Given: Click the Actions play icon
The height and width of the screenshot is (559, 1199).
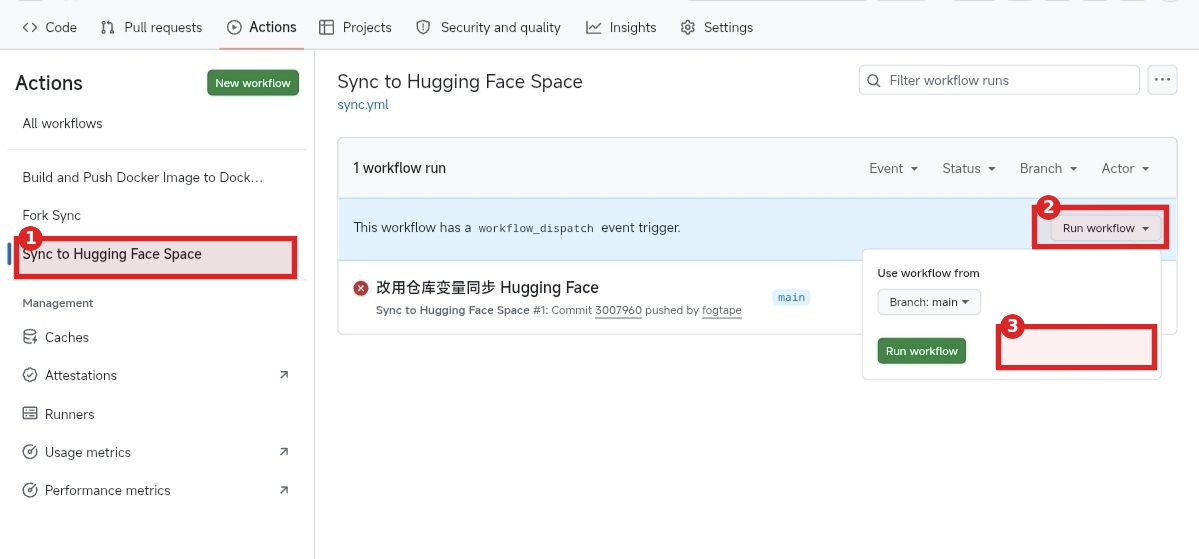Looking at the screenshot, I should tap(234, 28).
